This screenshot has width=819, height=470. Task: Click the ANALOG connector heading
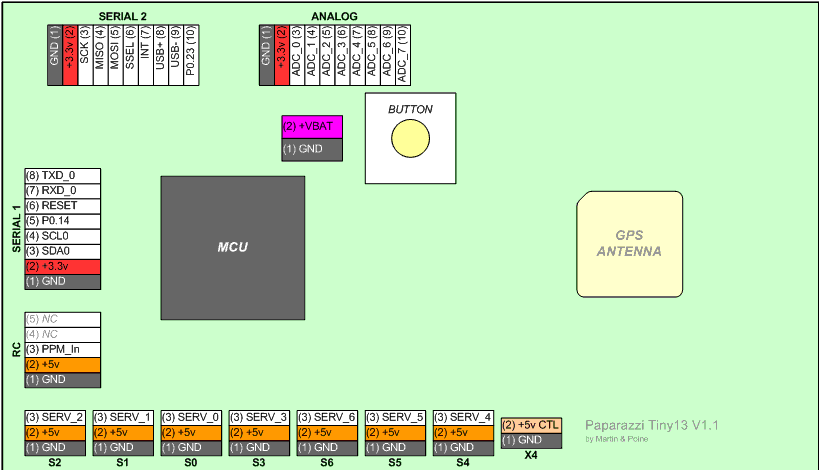[334, 16]
